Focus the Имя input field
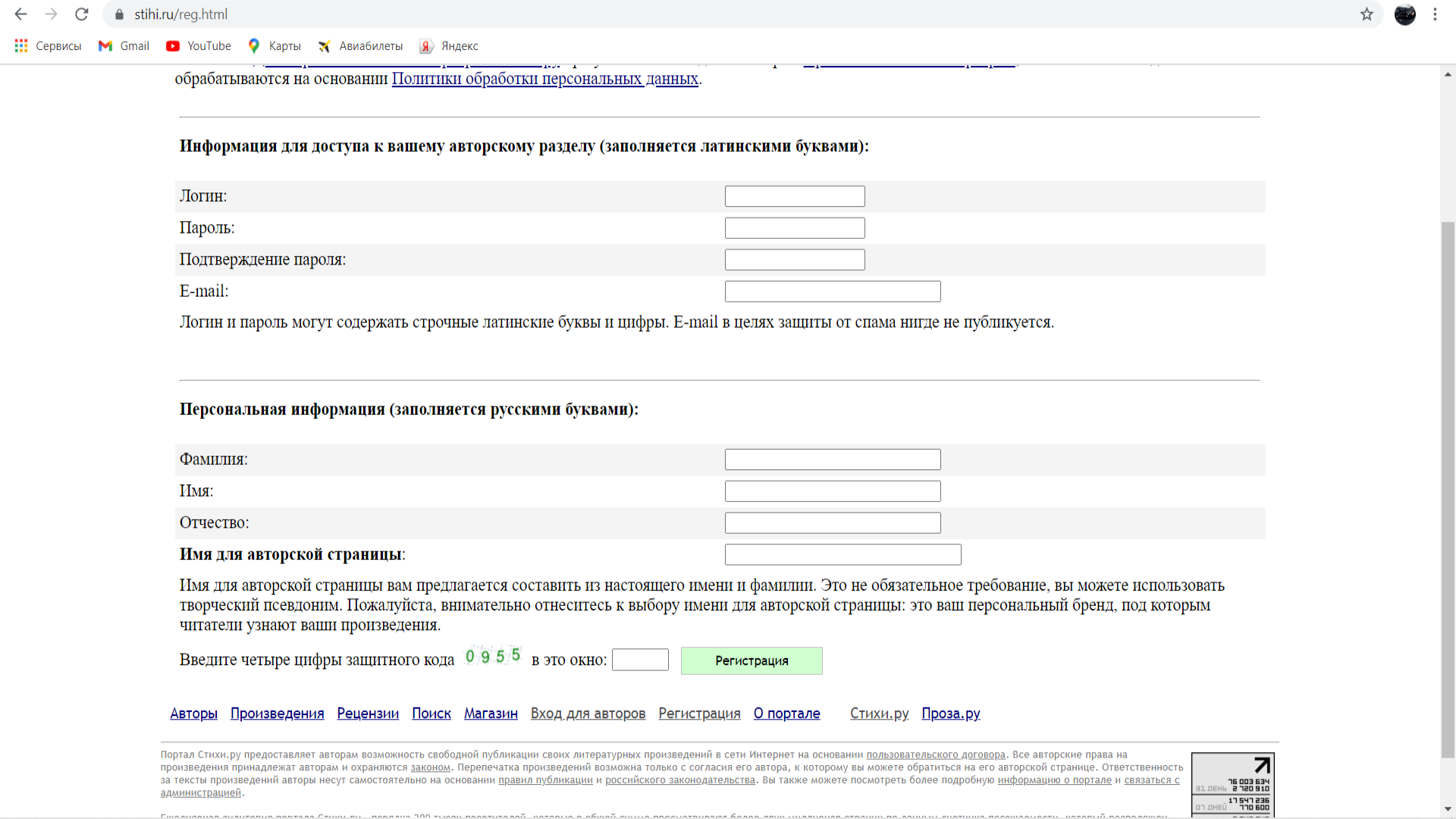The height and width of the screenshot is (819, 1456). click(833, 491)
